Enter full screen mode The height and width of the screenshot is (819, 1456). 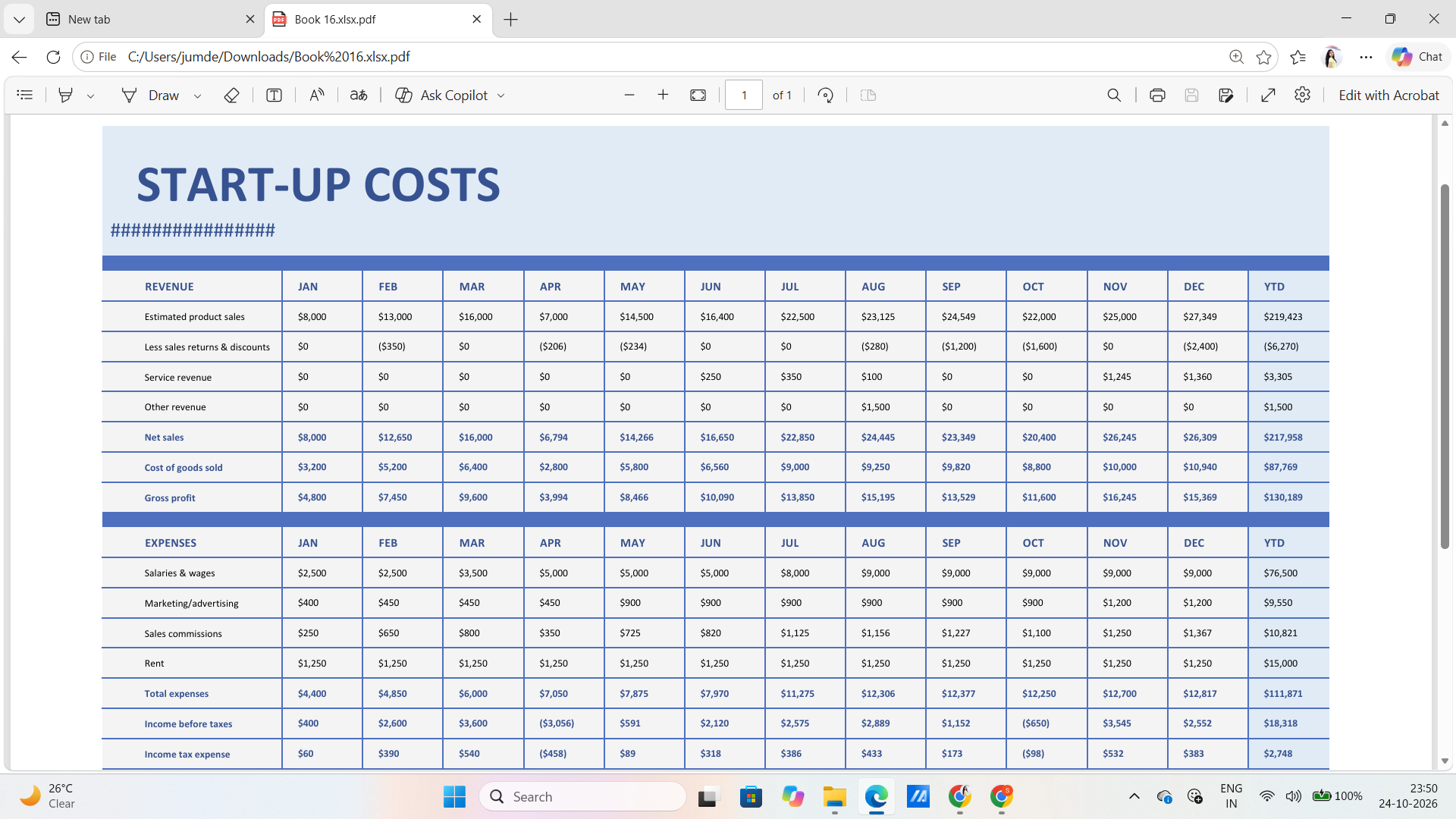click(x=1268, y=95)
